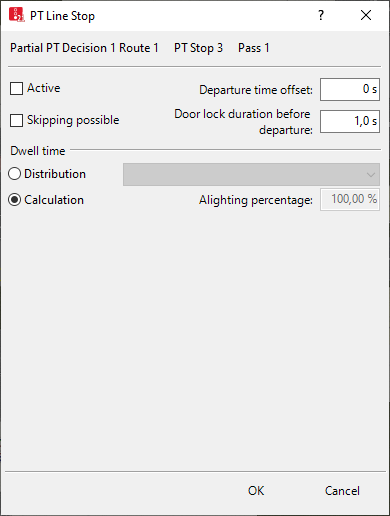This screenshot has width=390, height=516.
Task: Expand the chevron arrow of the distribution dropdown
Action: tap(371, 175)
